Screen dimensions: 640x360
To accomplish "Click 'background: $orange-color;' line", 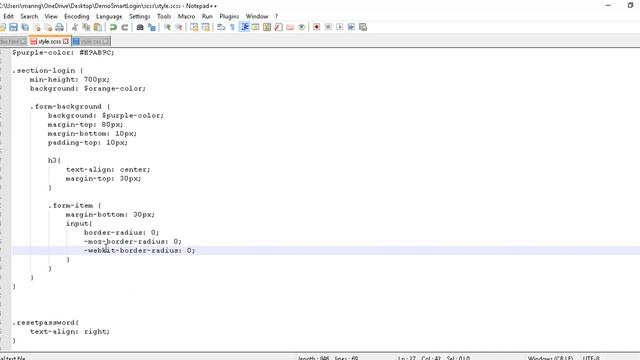I will click(88, 89).
